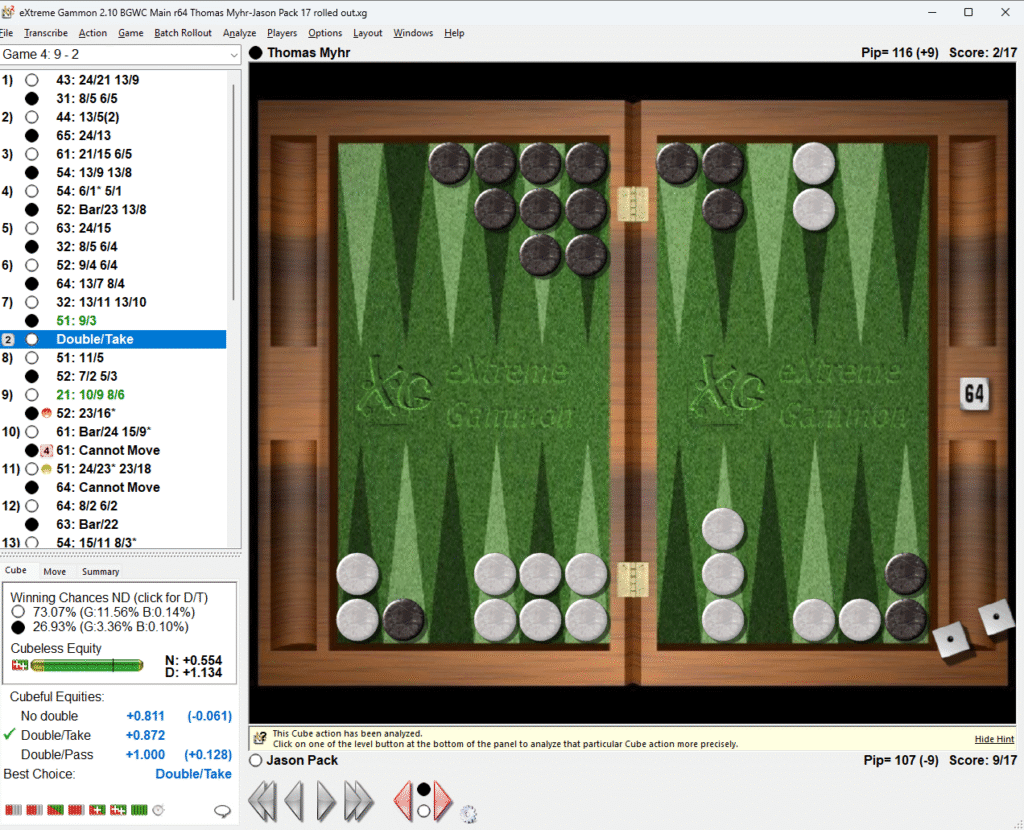Open the Game menu
Image resolution: width=1024 pixels, height=830 pixels.
click(x=131, y=33)
